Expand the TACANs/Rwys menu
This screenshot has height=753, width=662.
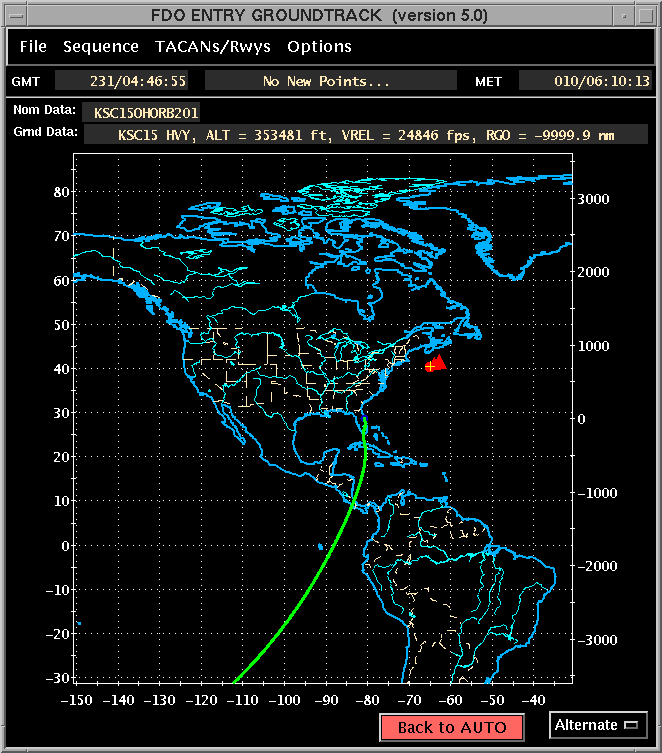pyautogui.click(x=212, y=47)
